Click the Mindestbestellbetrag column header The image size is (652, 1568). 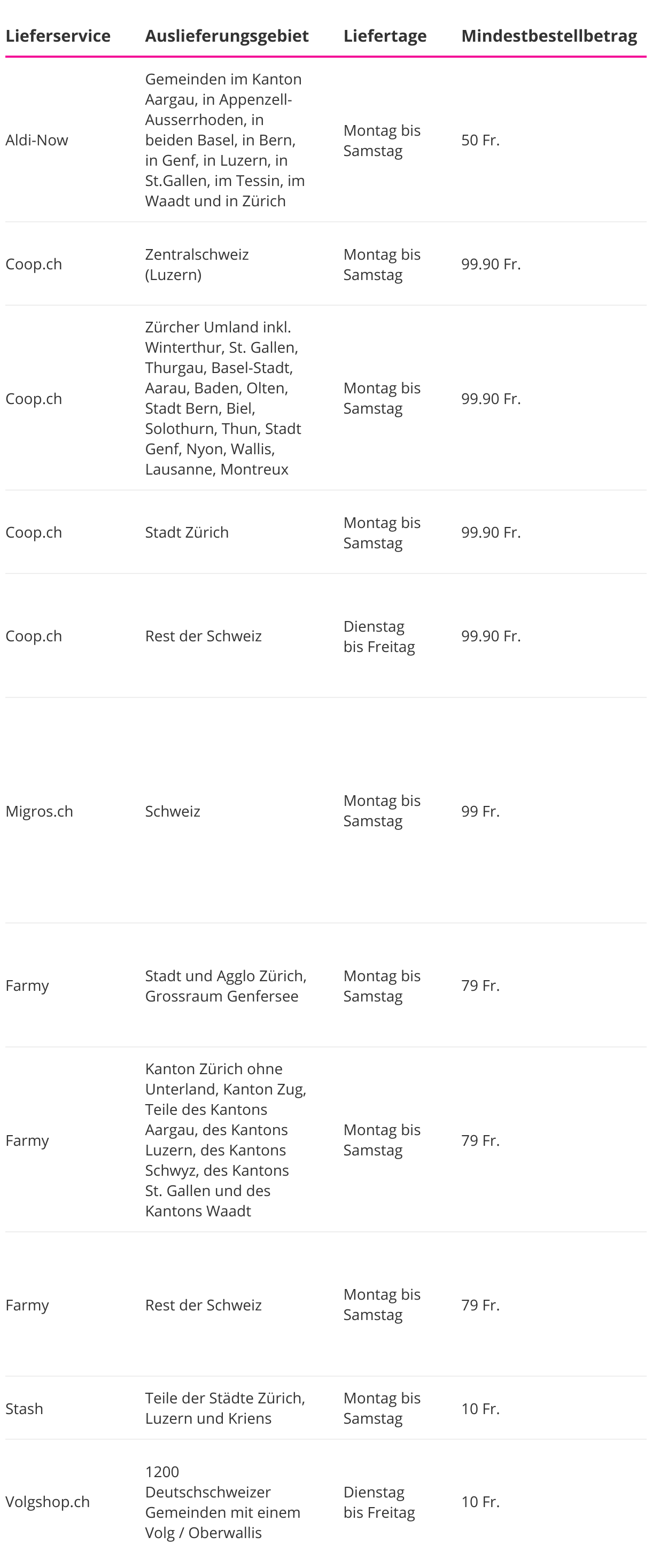pyautogui.click(x=549, y=36)
